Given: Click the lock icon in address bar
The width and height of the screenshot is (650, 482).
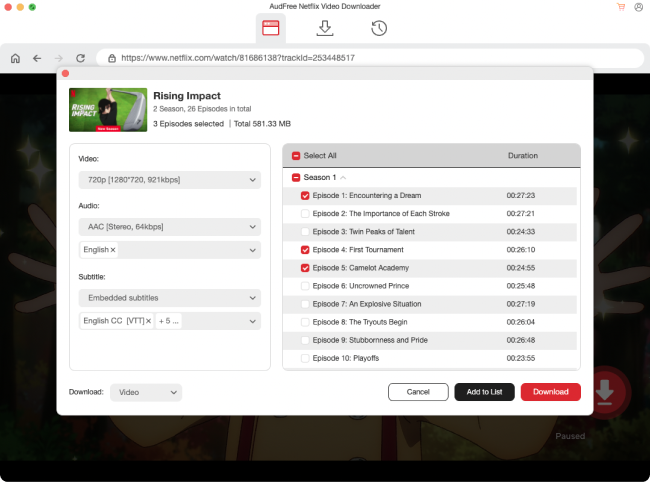Looking at the screenshot, I should point(112,58).
